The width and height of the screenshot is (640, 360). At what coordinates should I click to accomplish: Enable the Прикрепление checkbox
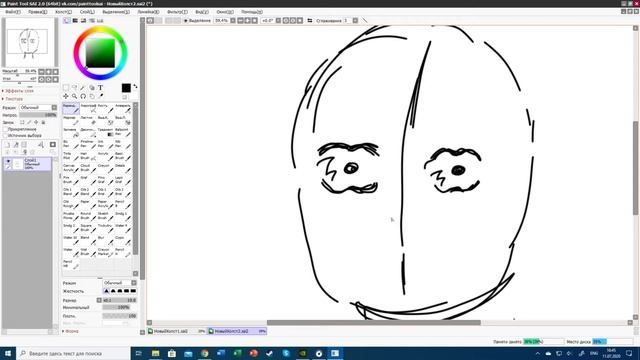click(5, 129)
